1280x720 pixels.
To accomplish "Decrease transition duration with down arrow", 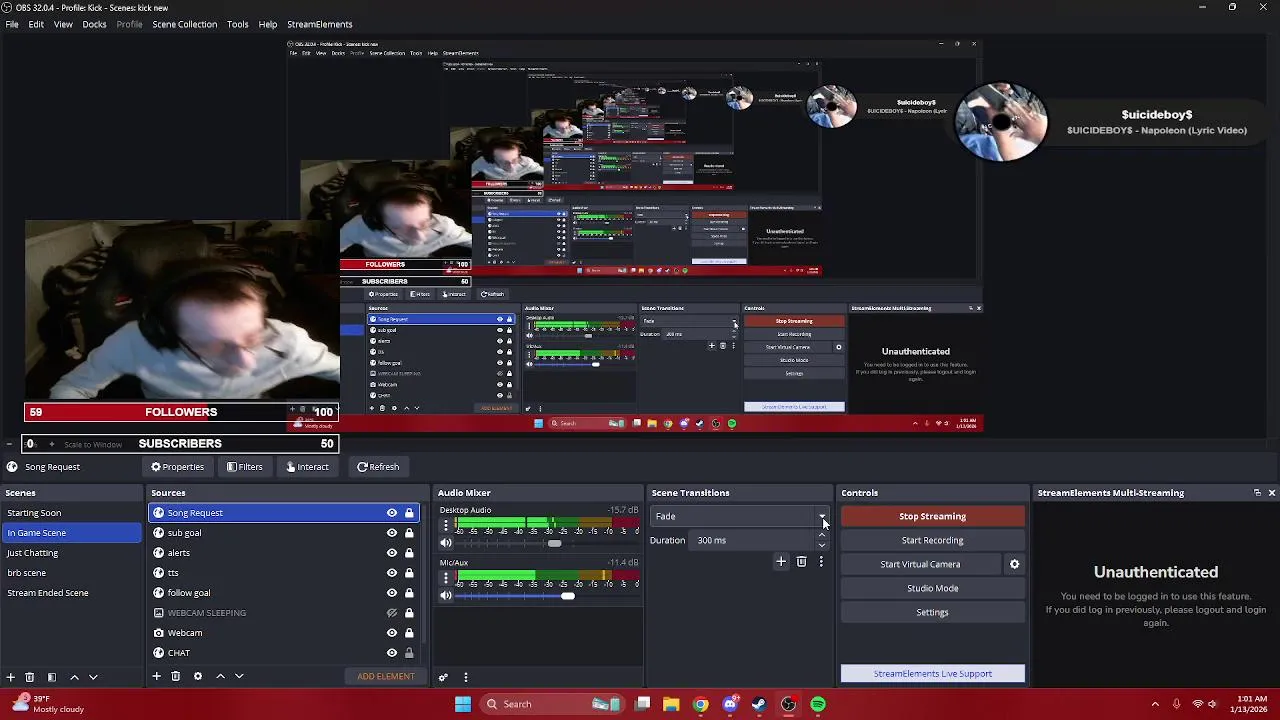I will [822, 545].
